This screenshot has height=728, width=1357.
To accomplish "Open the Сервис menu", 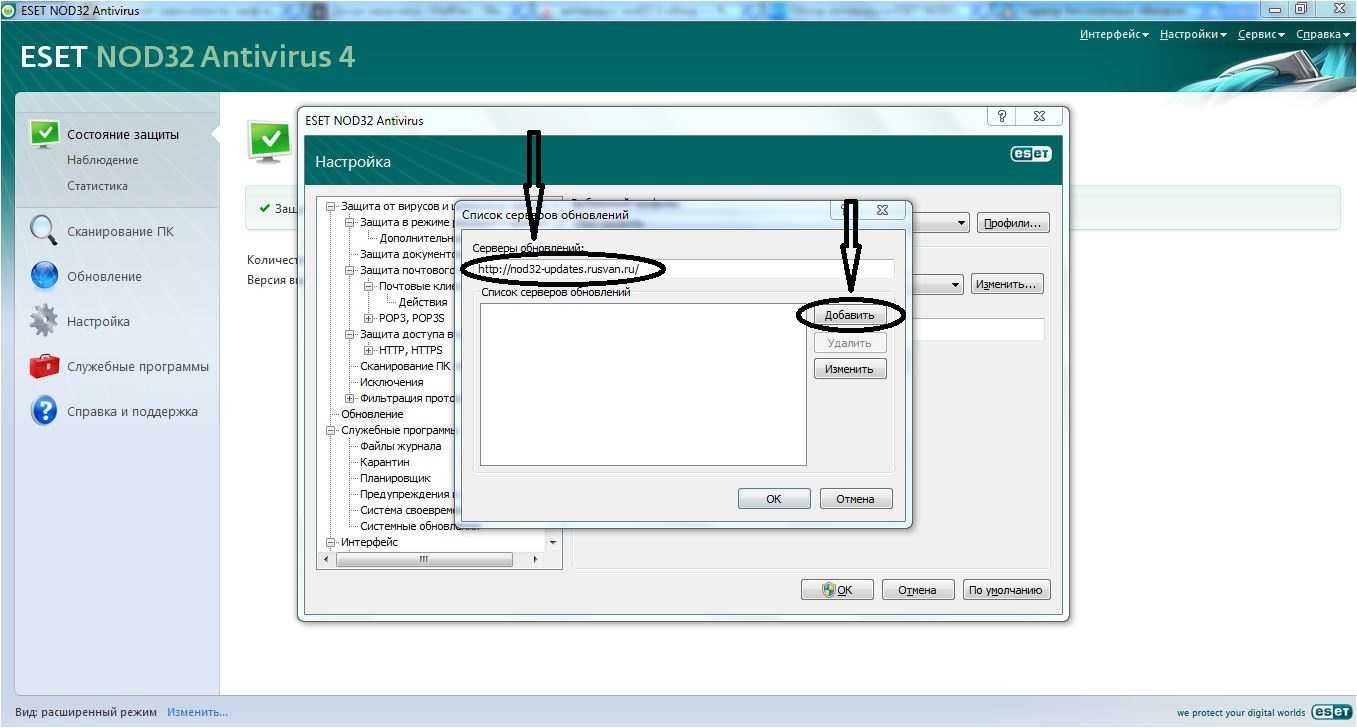I will [1261, 34].
